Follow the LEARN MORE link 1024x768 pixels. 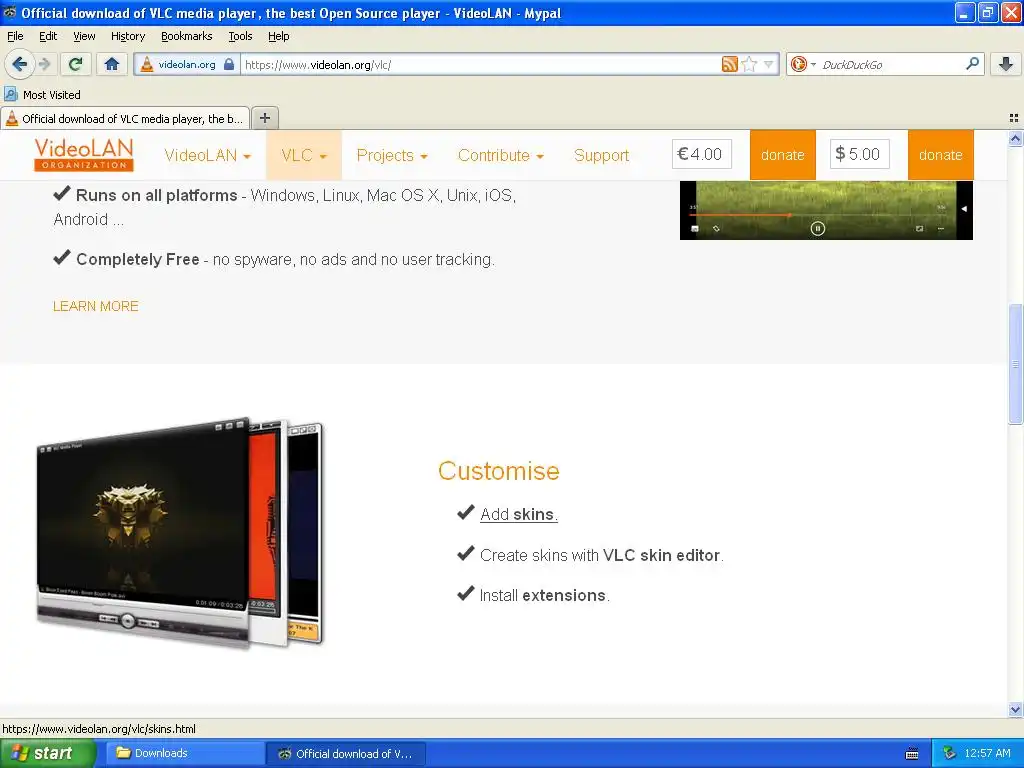tap(95, 306)
